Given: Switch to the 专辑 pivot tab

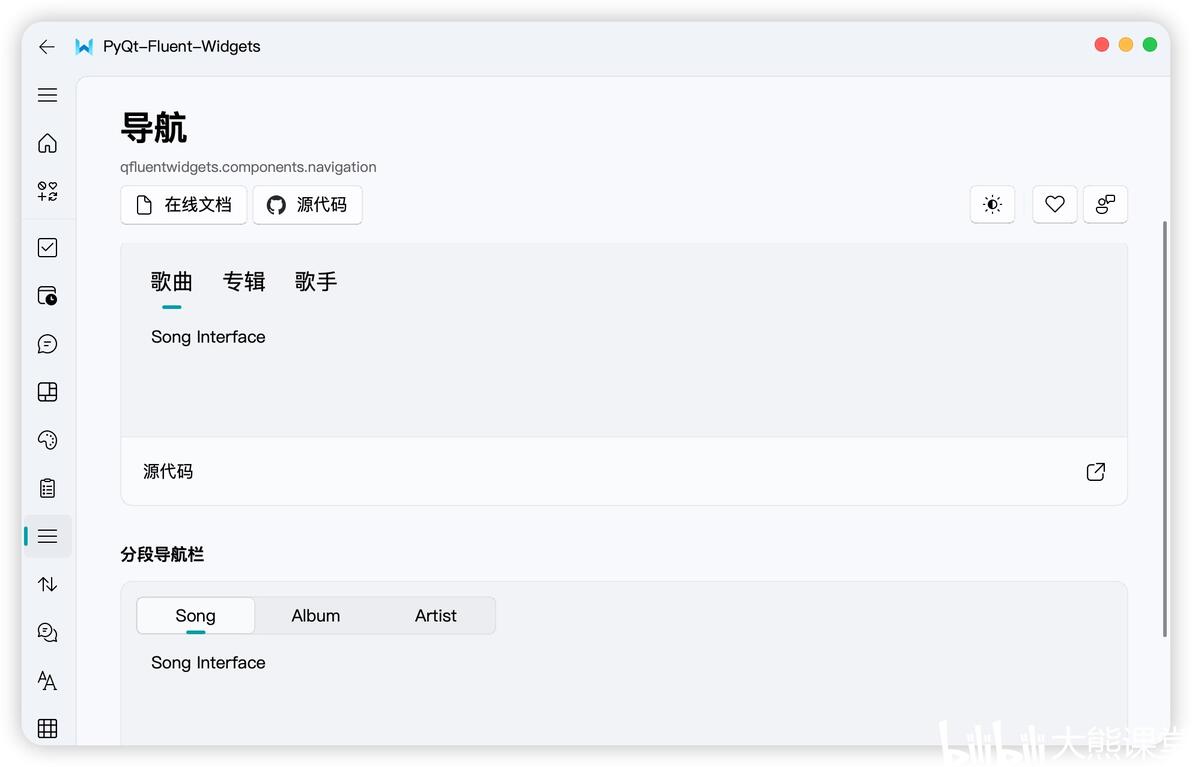Looking at the screenshot, I should coord(244,282).
